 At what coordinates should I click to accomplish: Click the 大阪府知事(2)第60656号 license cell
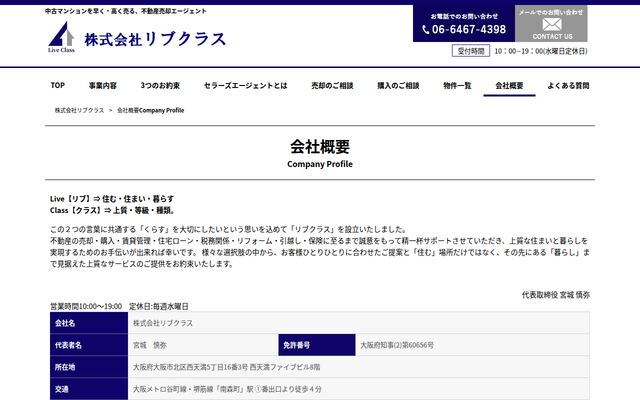472,345
